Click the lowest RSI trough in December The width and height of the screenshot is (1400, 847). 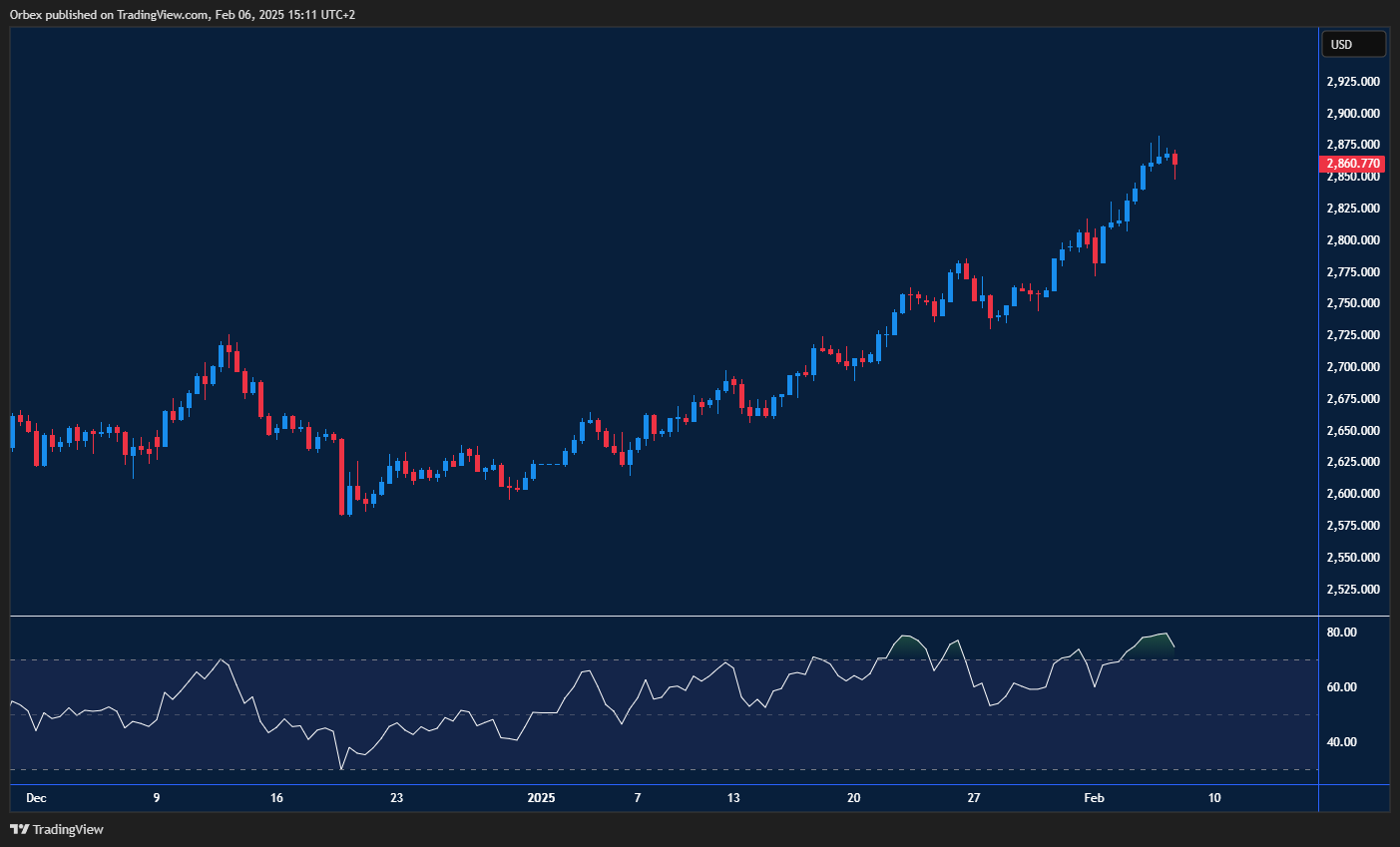341,768
